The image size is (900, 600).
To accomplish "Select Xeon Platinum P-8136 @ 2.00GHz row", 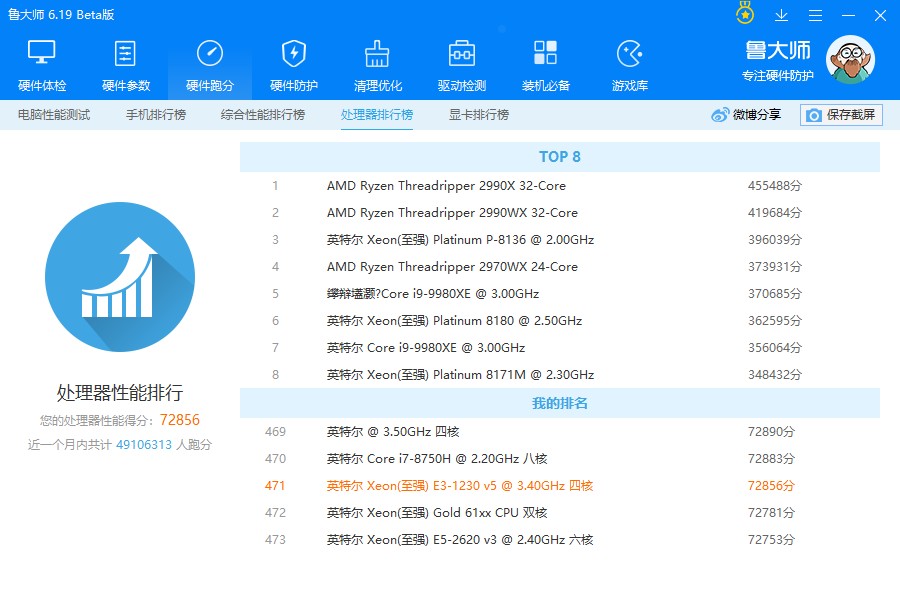I will 560,240.
